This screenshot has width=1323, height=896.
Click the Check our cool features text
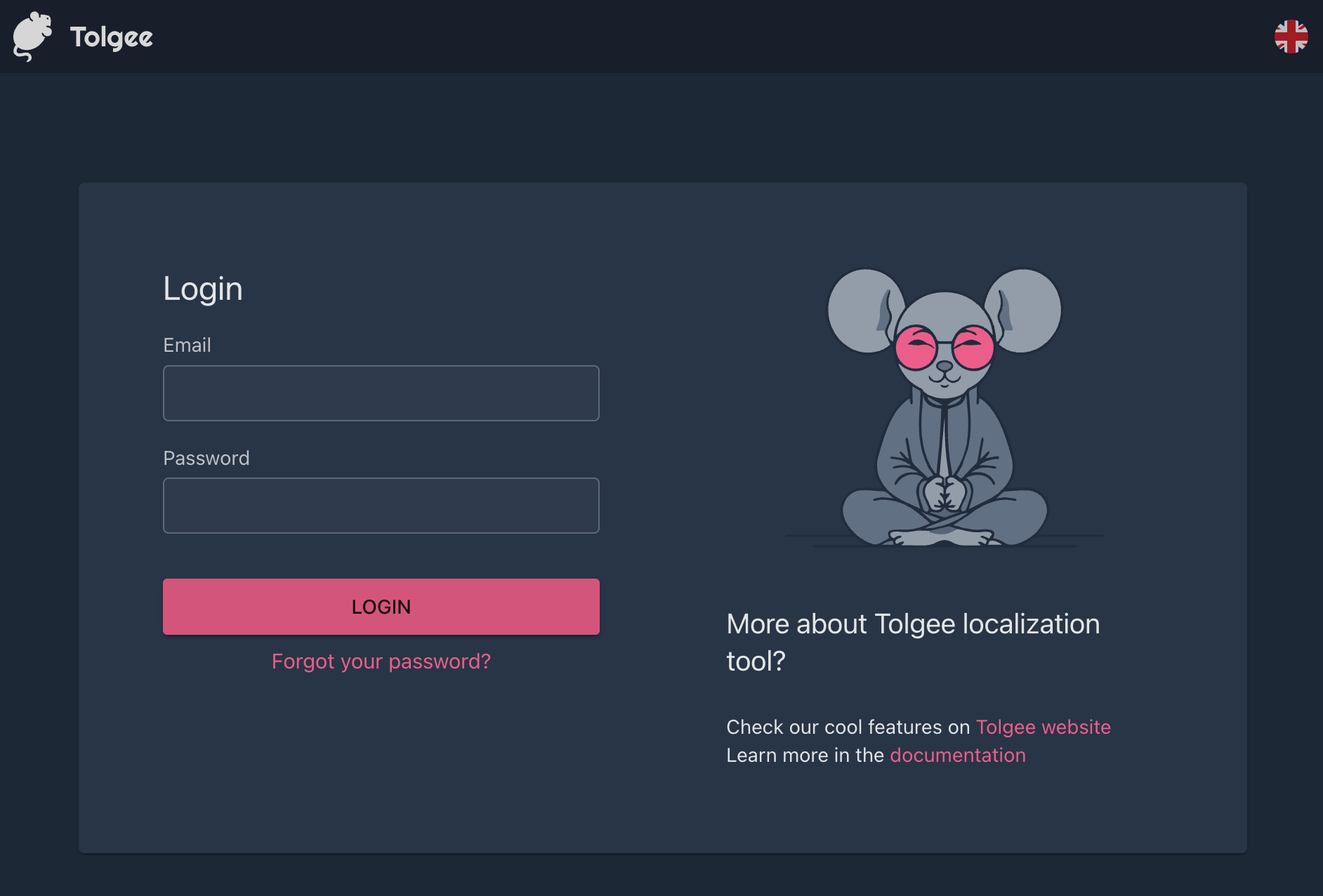pos(848,727)
